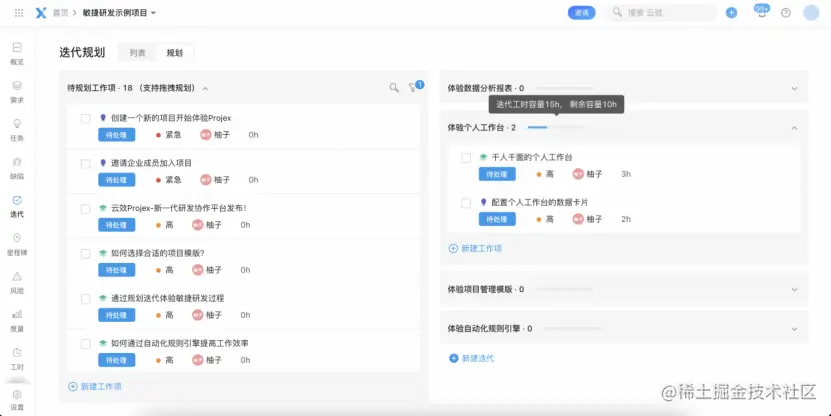
Task: Open 待处理 status of 创建一个新的项目开始体验Projex
Action: point(117,135)
